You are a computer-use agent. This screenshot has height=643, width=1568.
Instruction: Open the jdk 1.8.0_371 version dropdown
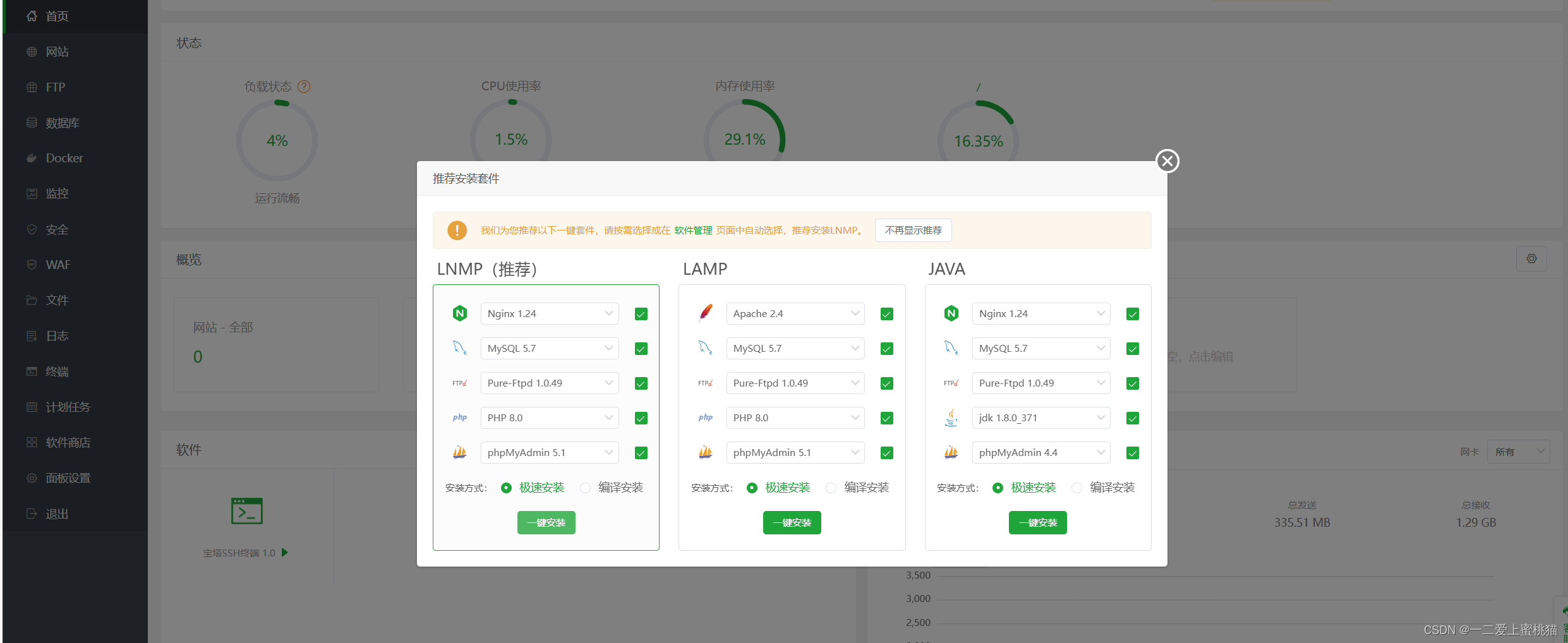point(1041,418)
